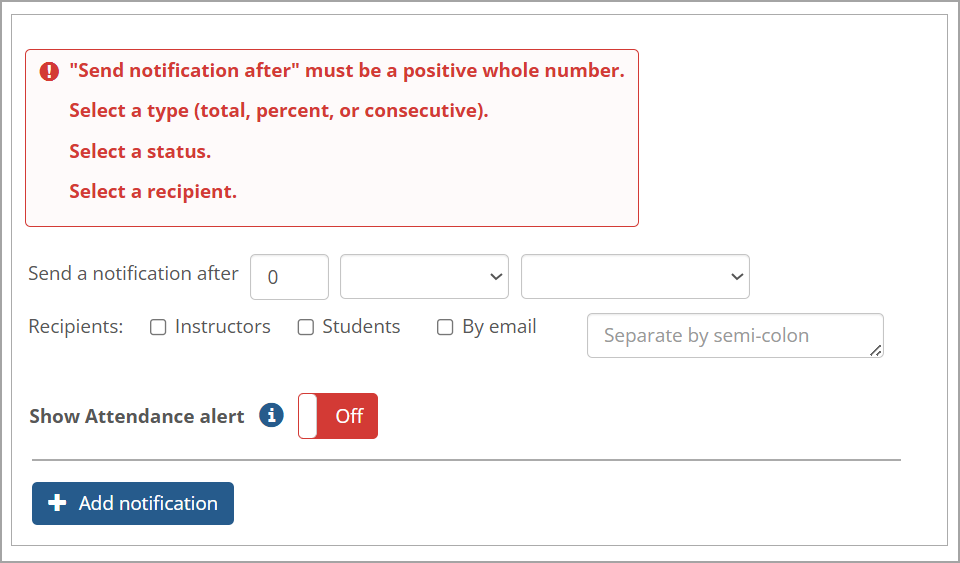Check the By email option
The height and width of the screenshot is (563, 960).
[445, 327]
